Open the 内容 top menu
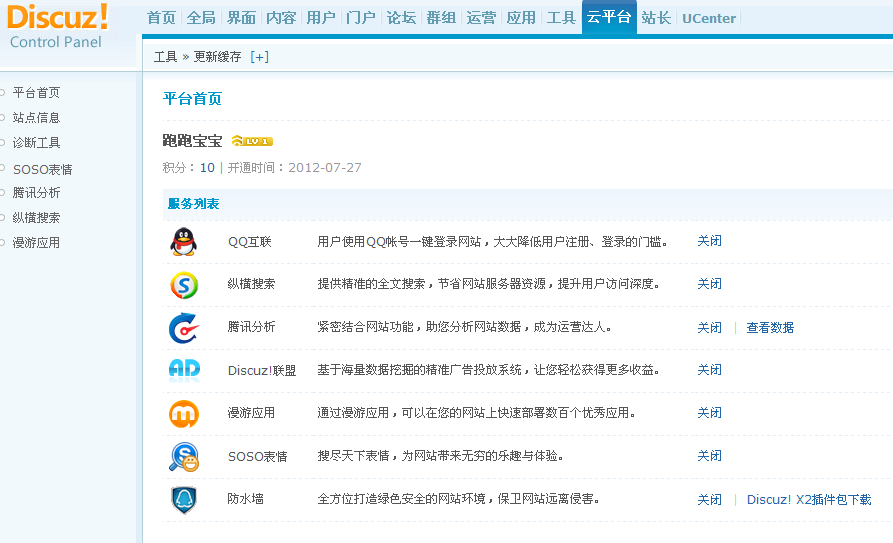Viewport: 893px width, 543px height. pyautogui.click(x=281, y=18)
